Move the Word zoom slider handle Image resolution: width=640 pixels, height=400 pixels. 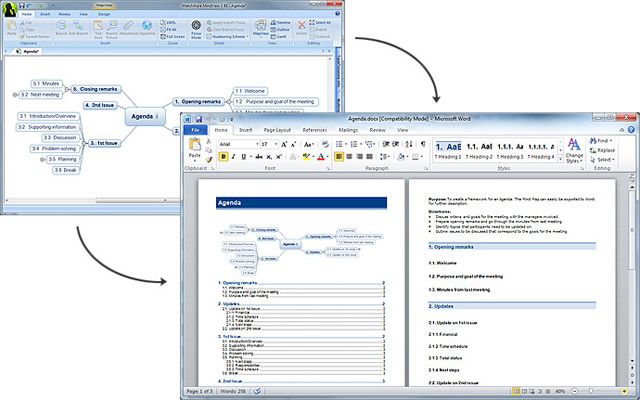[590, 391]
